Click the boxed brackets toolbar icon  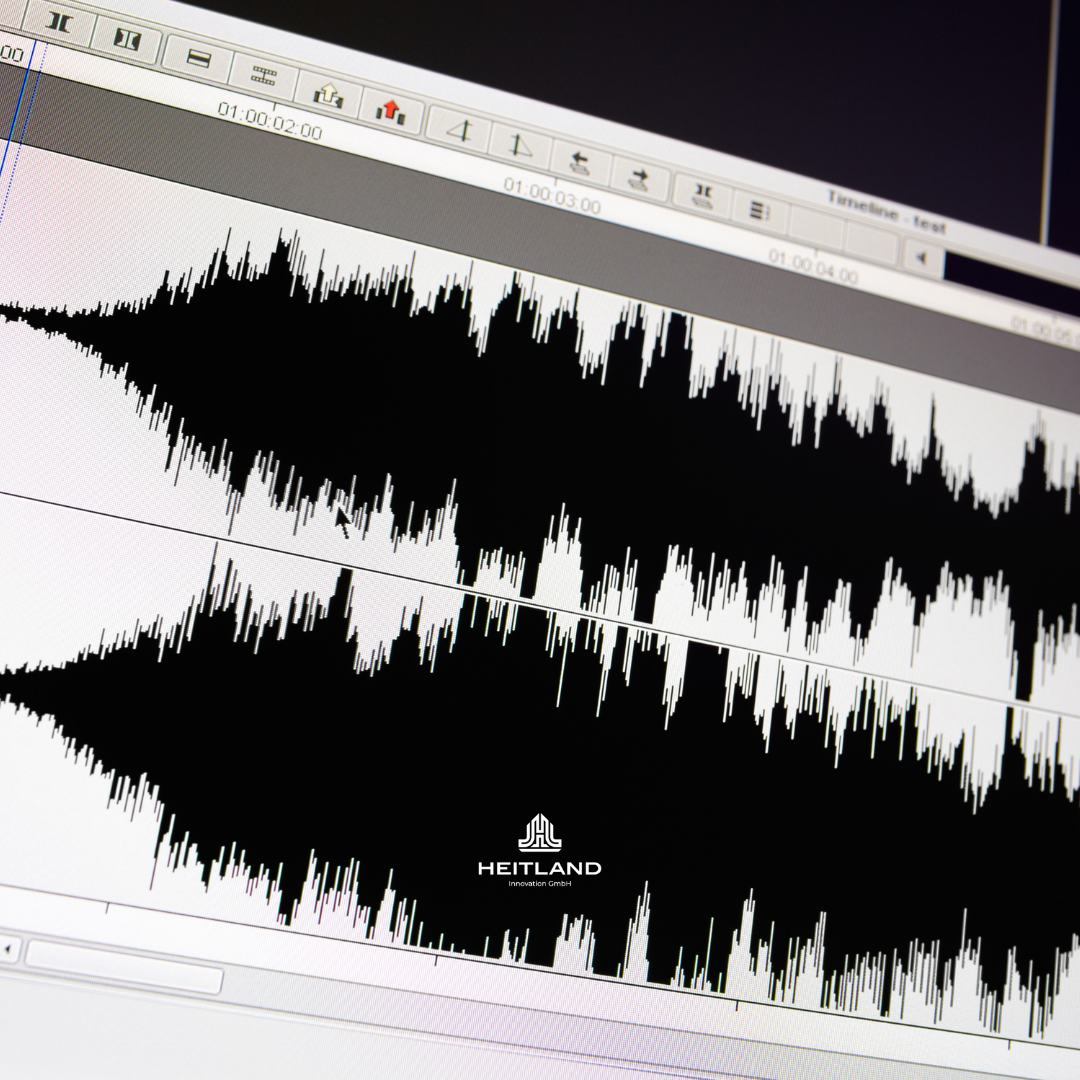point(127,41)
